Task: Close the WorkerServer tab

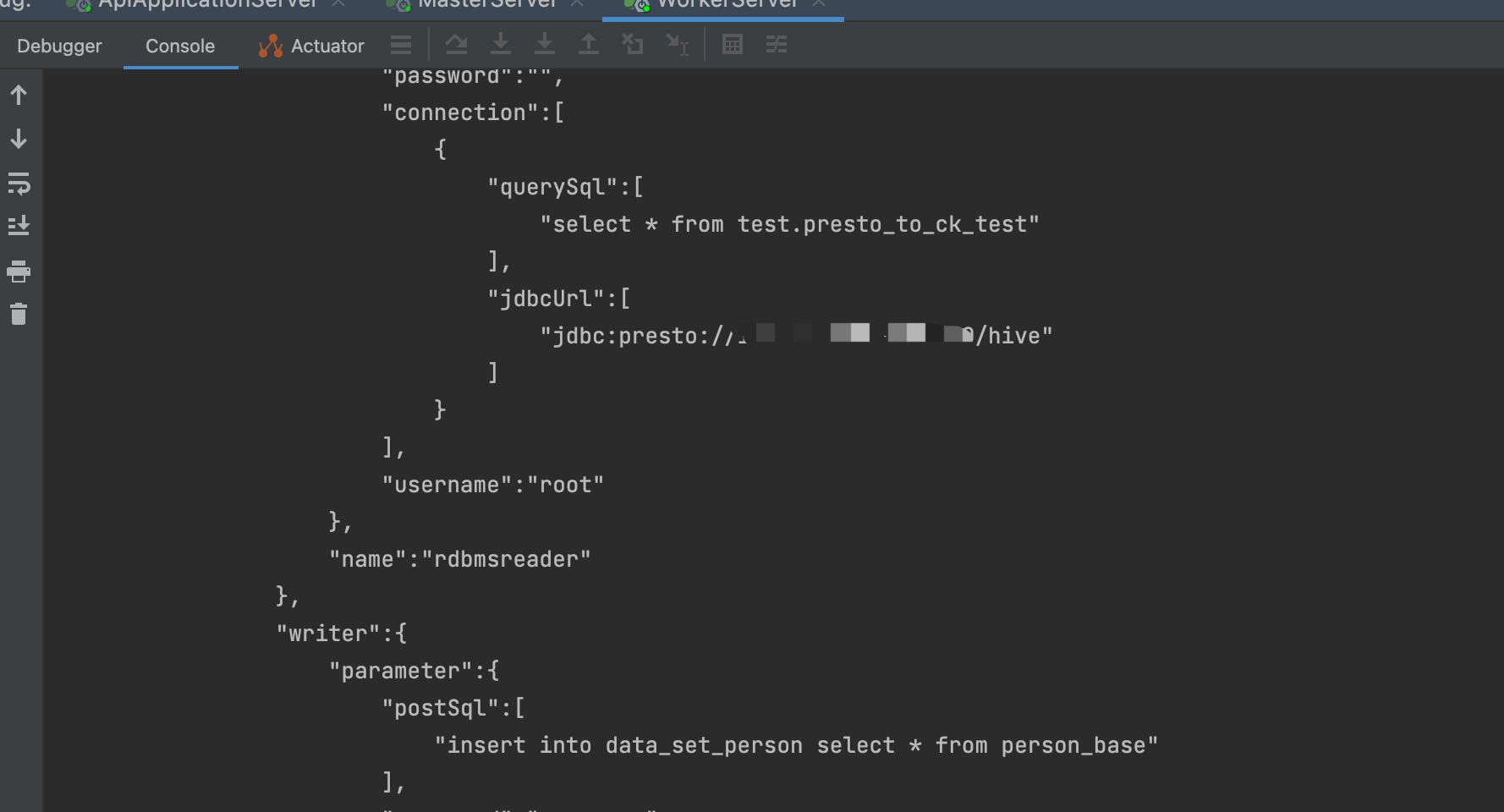Action: click(x=818, y=4)
